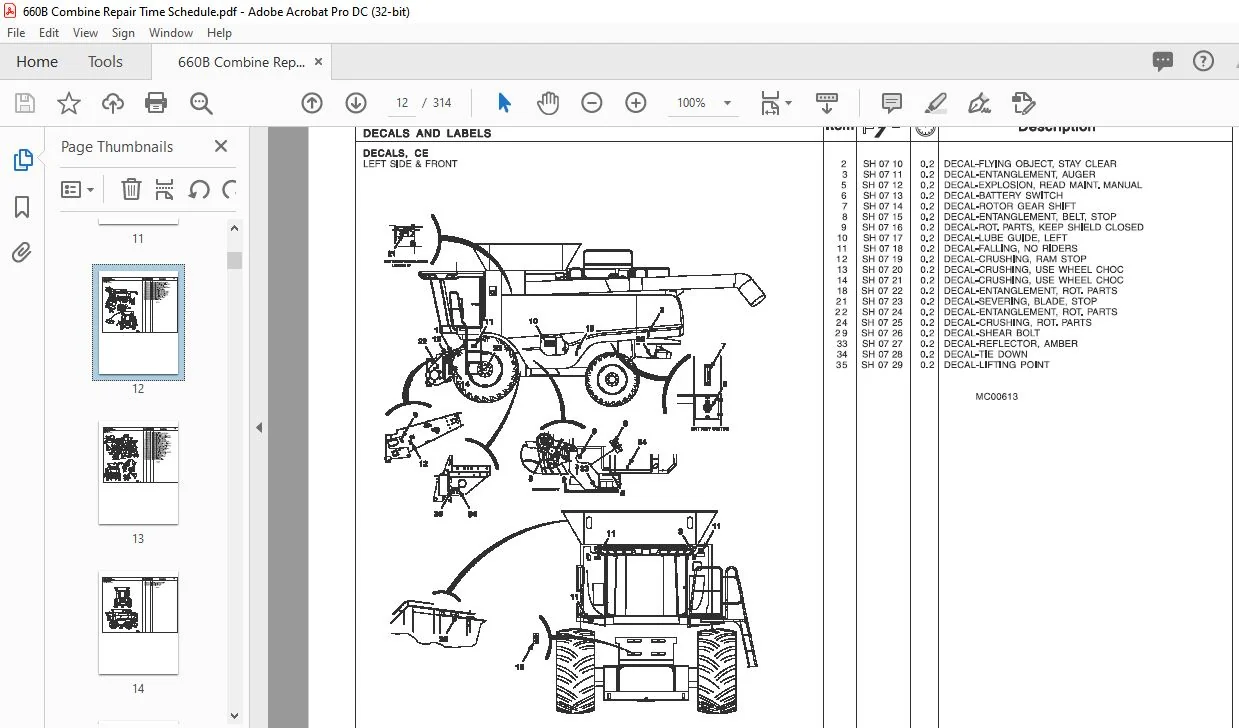Open the Sign document tool
Image resolution: width=1239 pixels, height=728 pixels.
point(980,103)
